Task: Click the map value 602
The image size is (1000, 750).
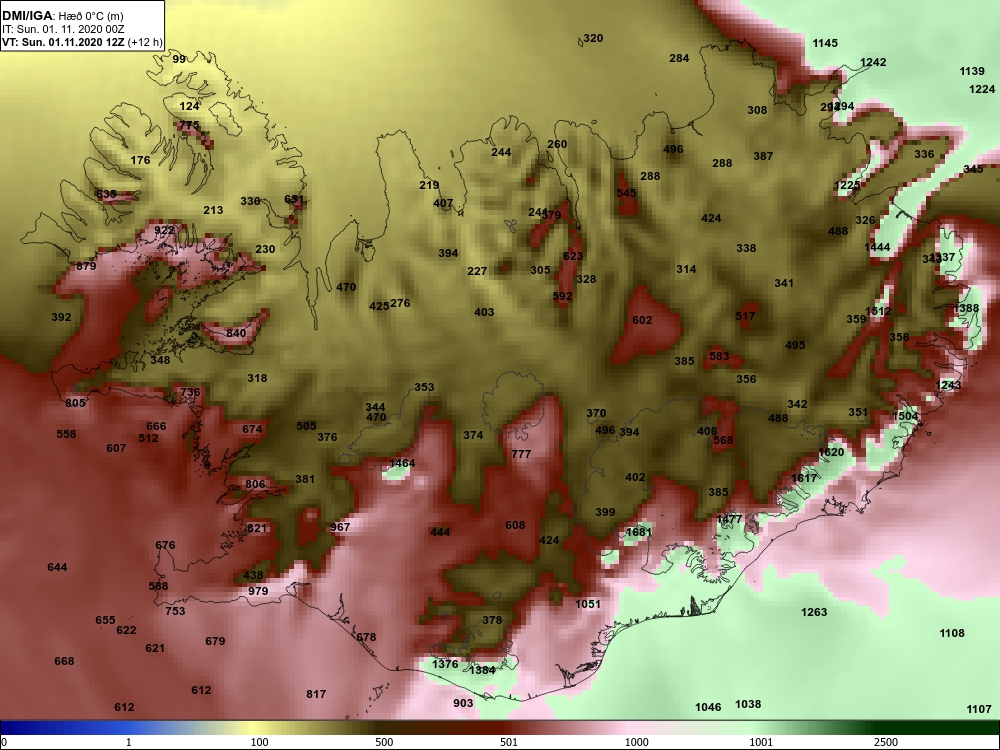Action: 642,320
